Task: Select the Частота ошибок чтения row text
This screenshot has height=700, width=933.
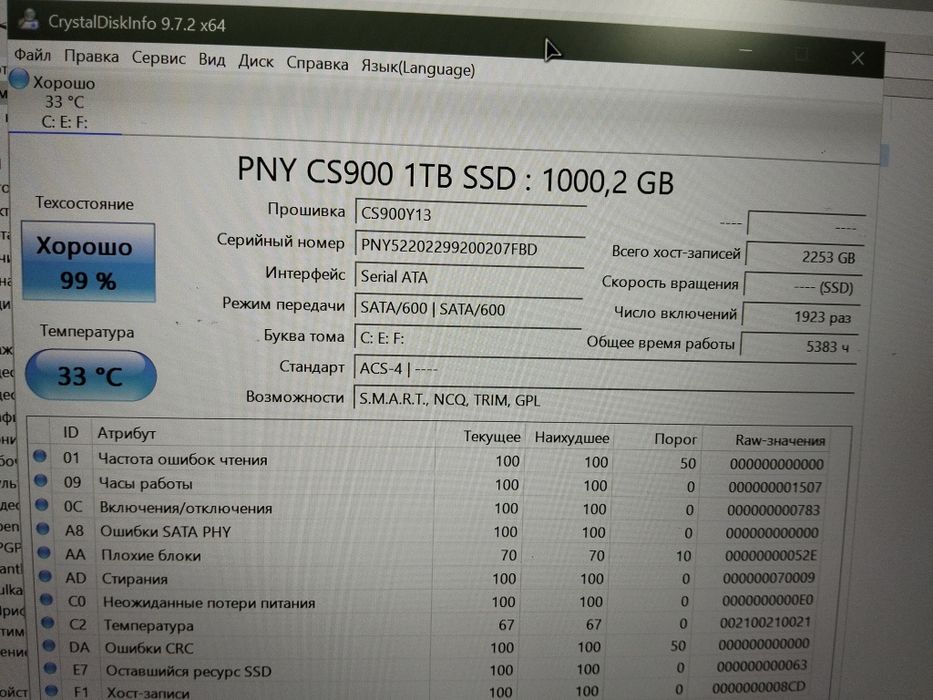Action: (183, 460)
